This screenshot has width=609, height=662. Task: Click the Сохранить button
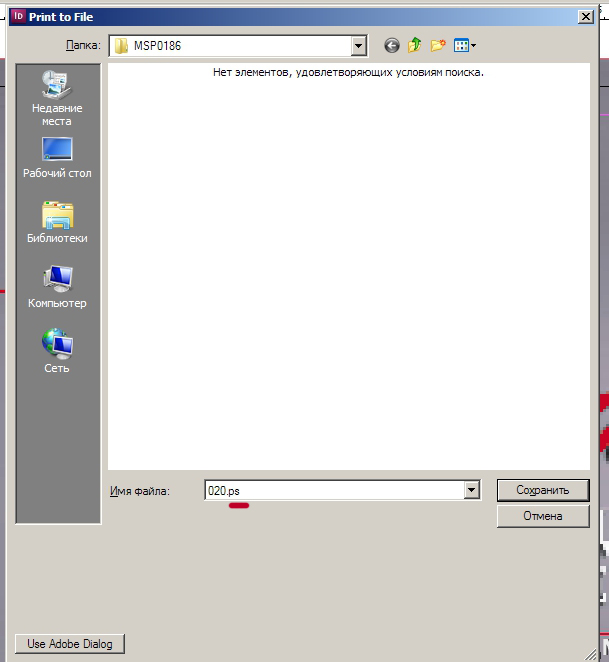tap(543, 490)
